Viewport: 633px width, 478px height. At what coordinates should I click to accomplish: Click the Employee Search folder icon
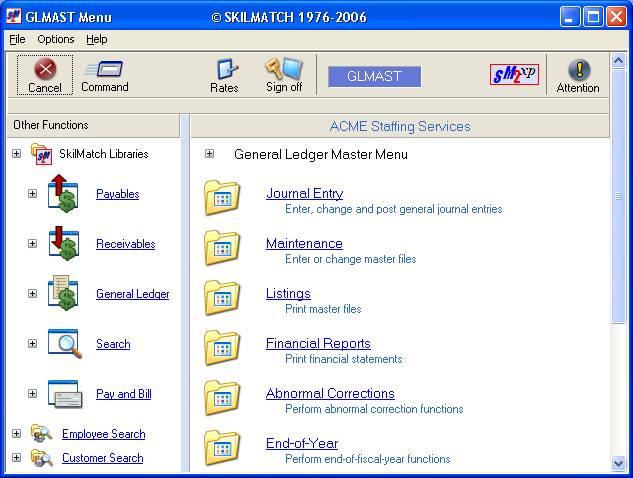coord(42,434)
